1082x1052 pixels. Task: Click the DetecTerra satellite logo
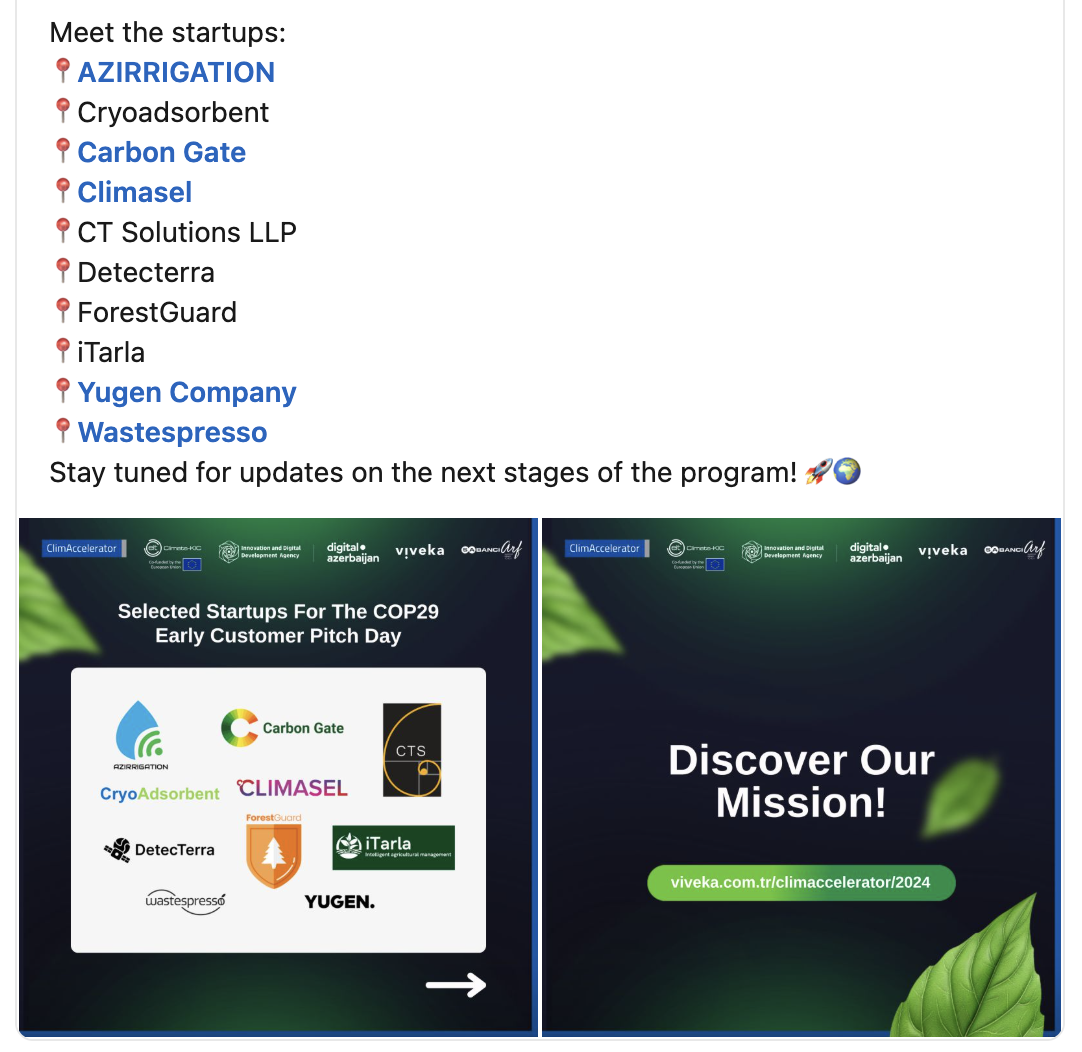[159, 850]
